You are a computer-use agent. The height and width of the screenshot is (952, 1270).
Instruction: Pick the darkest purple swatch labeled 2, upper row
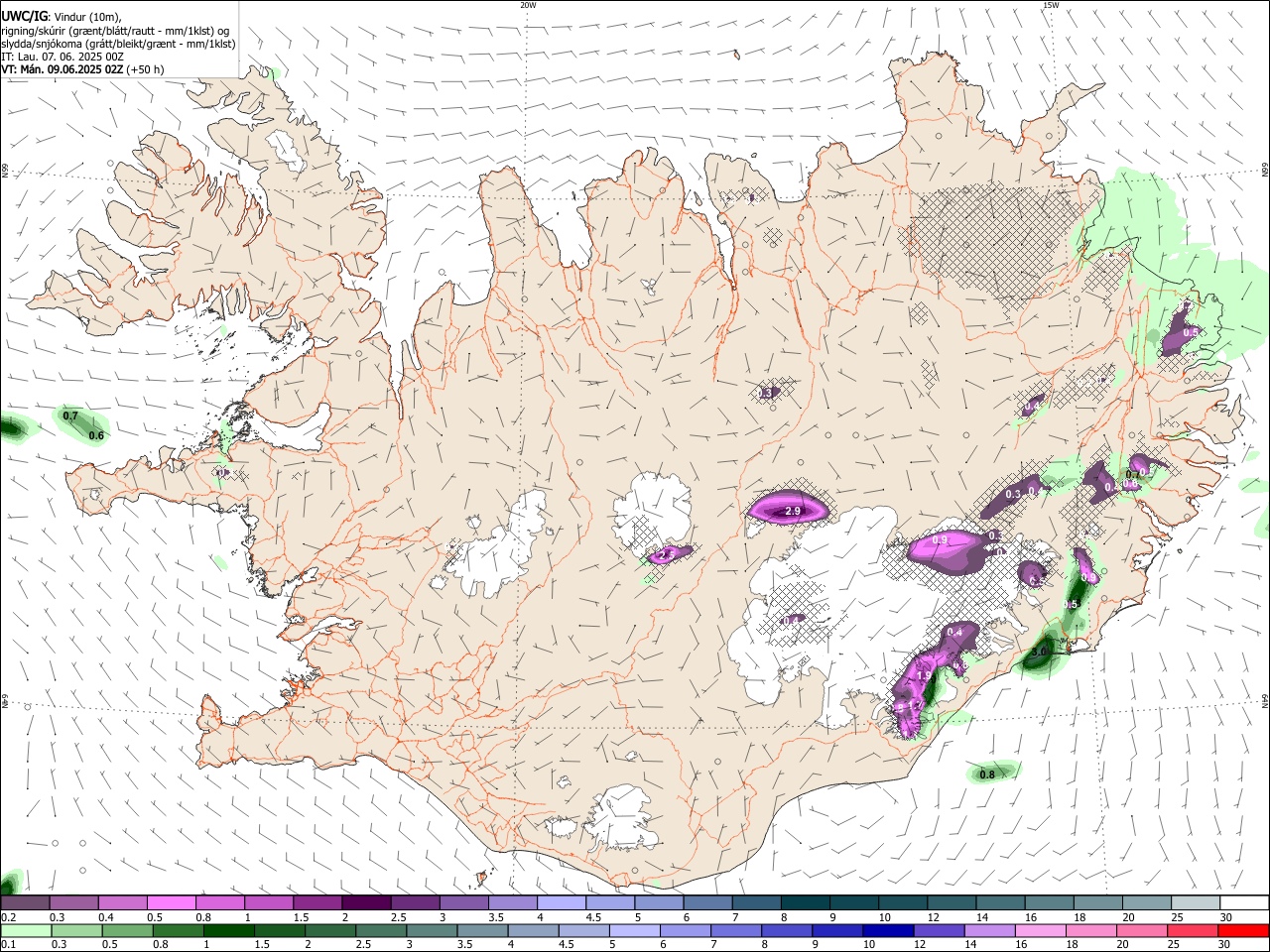pyautogui.click(x=365, y=903)
